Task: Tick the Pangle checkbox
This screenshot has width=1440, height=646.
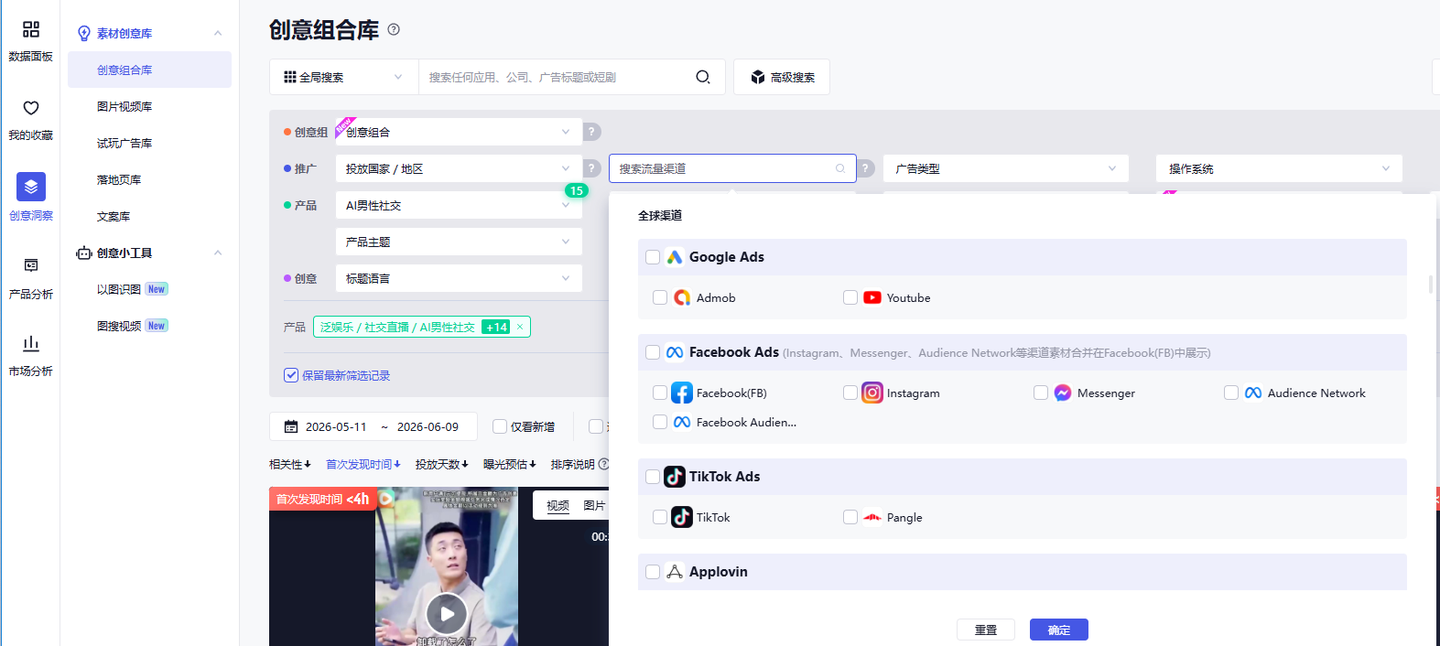Action: 850,517
